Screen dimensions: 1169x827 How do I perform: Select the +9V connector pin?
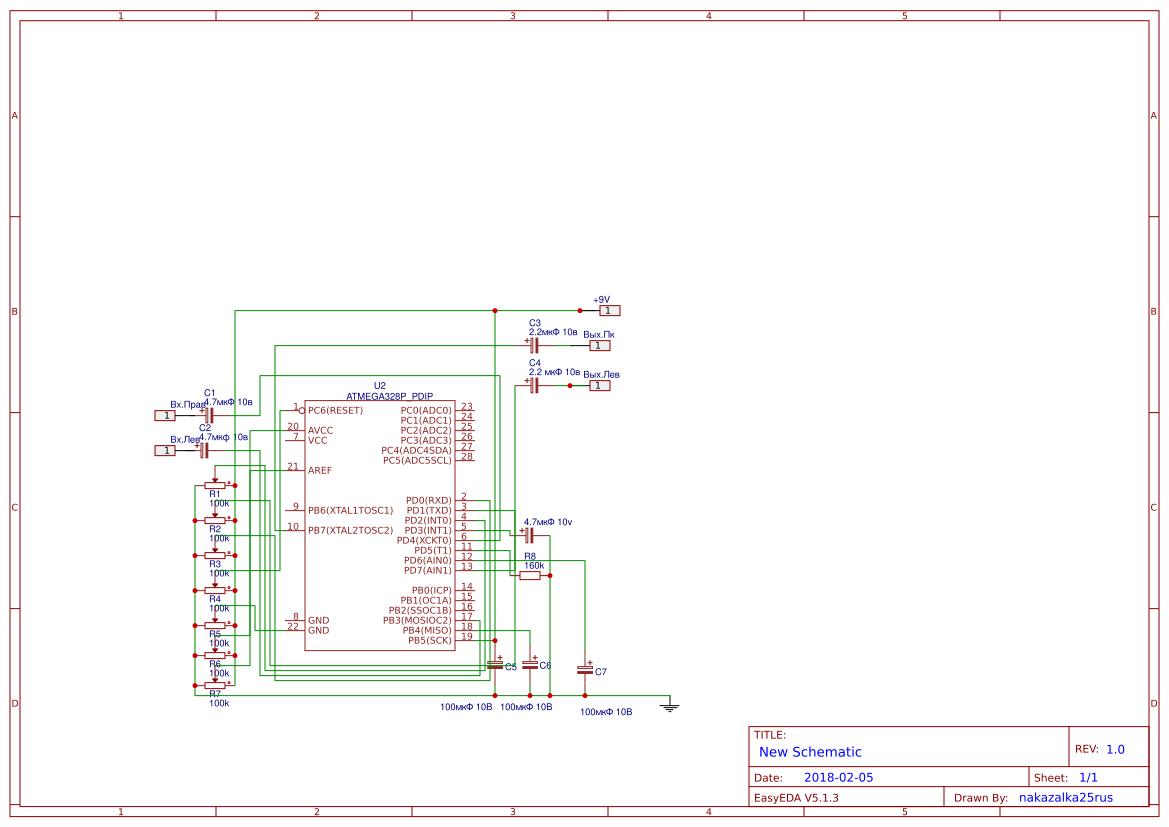point(609,310)
